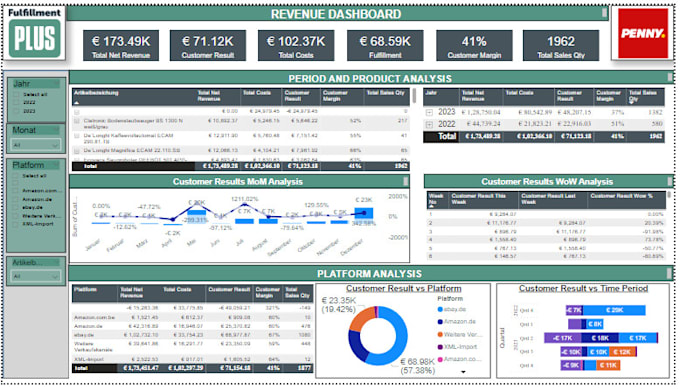Click the WoW table vertical scrollbar
The height and width of the screenshot is (390, 680).
[x=669, y=195]
